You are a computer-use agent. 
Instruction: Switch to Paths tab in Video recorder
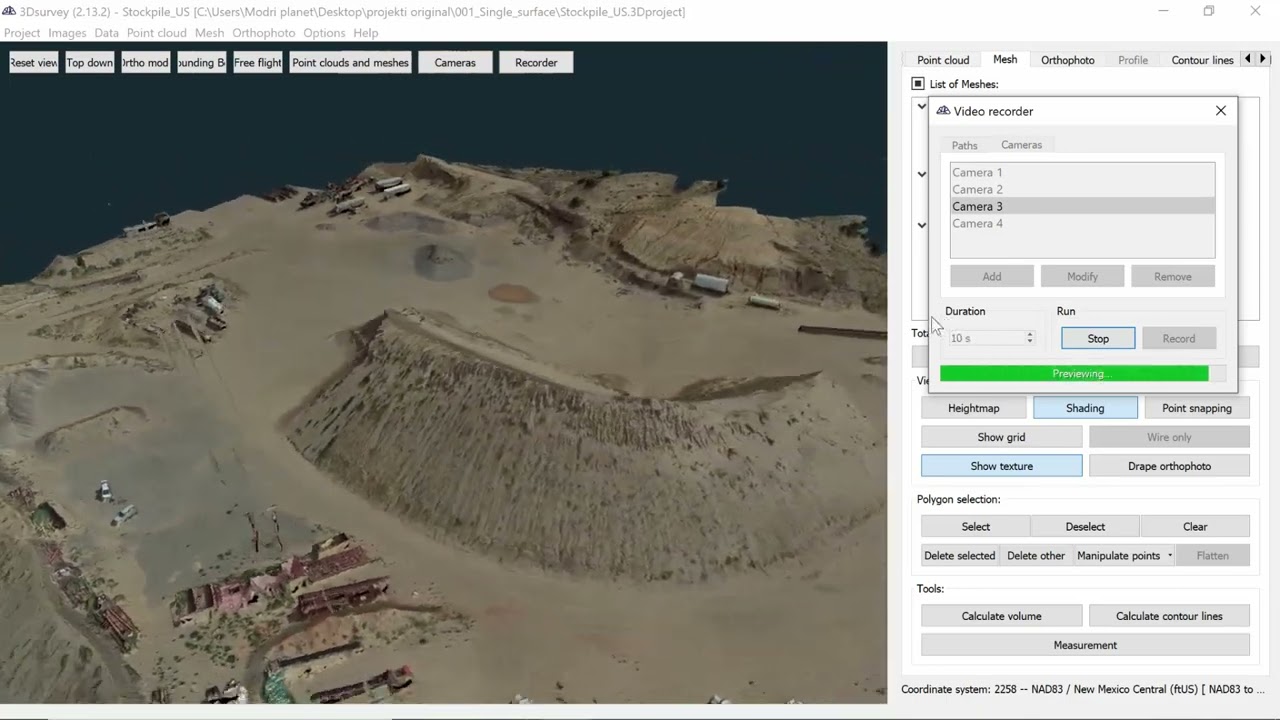(964, 145)
